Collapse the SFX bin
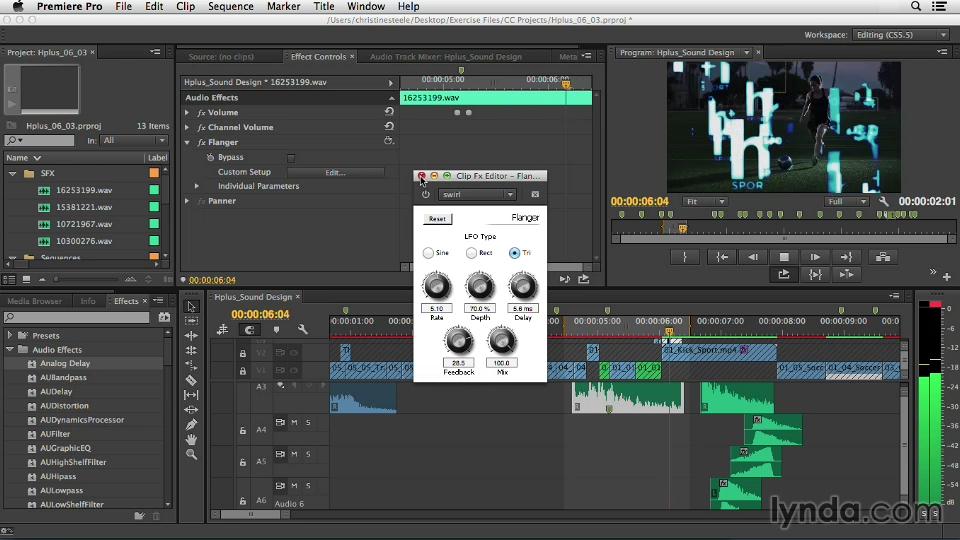This screenshot has width=960, height=540. point(12,174)
